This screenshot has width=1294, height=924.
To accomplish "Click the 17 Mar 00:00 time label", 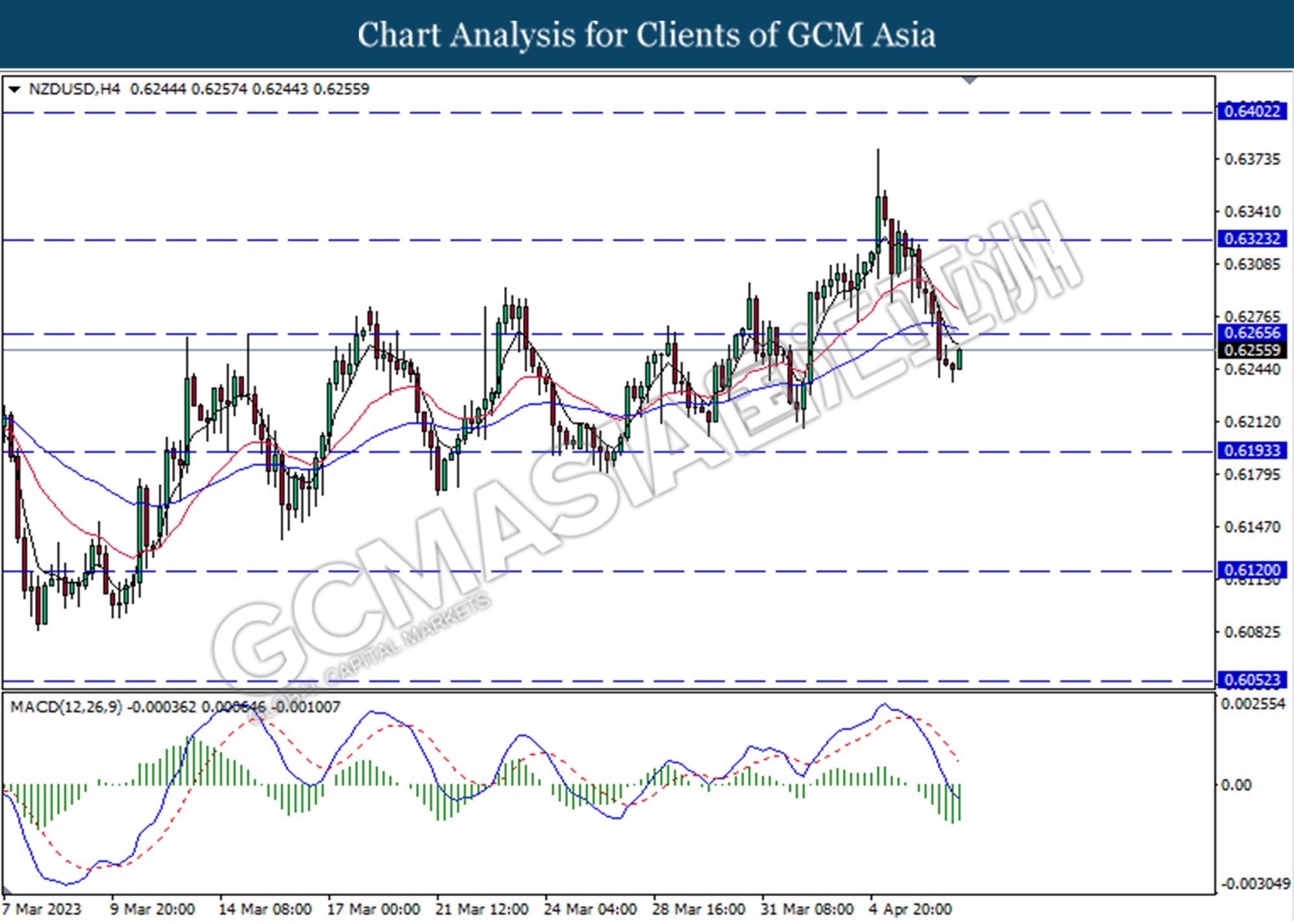I will click(x=373, y=909).
